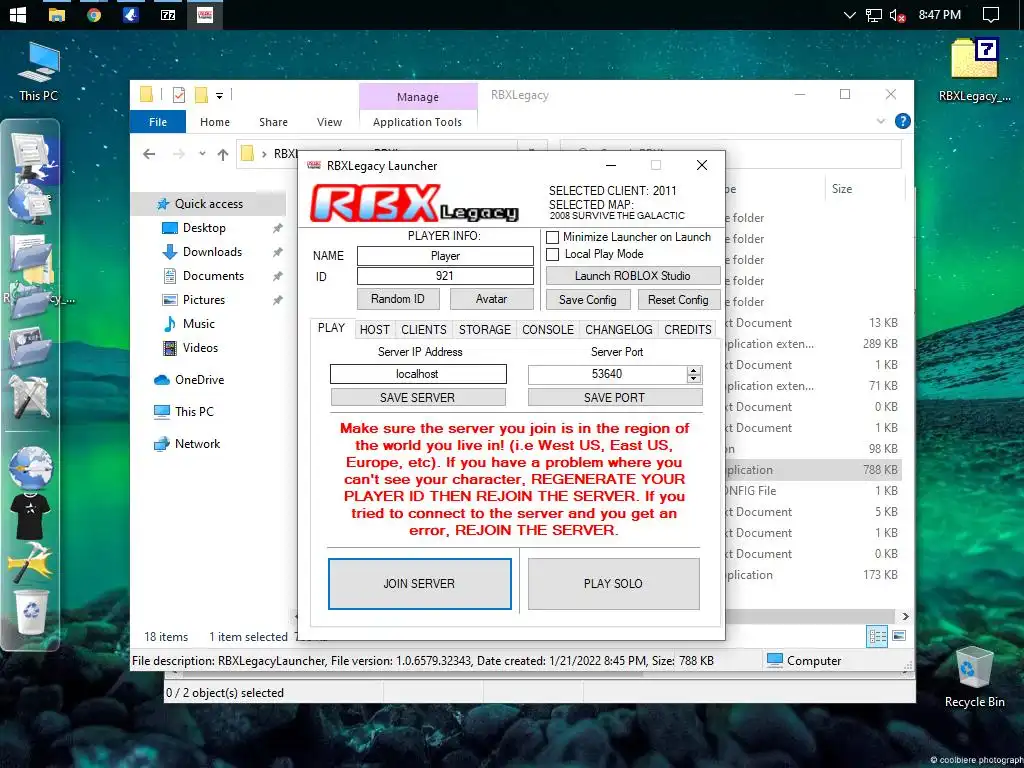Open recent locations dropdown in Explorer
The height and width of the screenshot is (768, 1024).
202,154
